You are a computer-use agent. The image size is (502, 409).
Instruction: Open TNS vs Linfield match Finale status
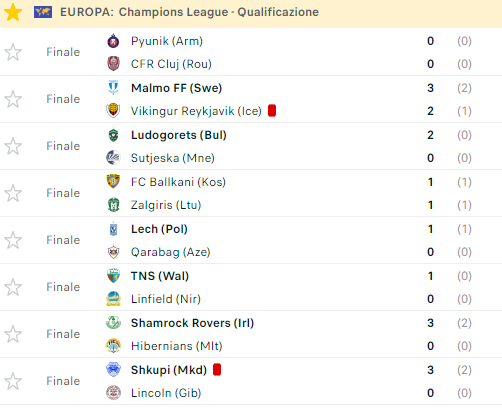click(63, 287)
